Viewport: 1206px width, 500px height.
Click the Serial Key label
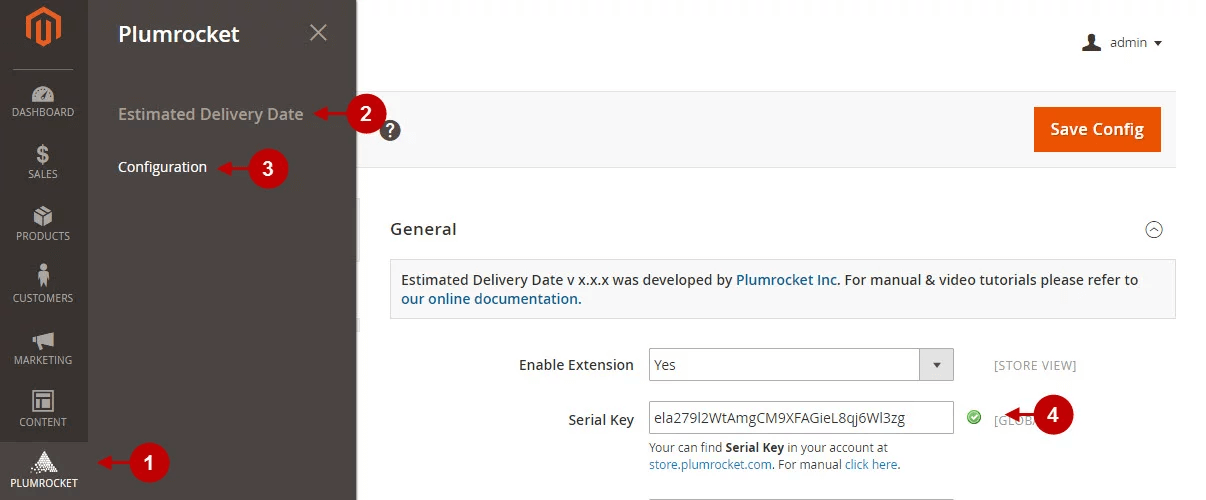click(x=601, y=420)
